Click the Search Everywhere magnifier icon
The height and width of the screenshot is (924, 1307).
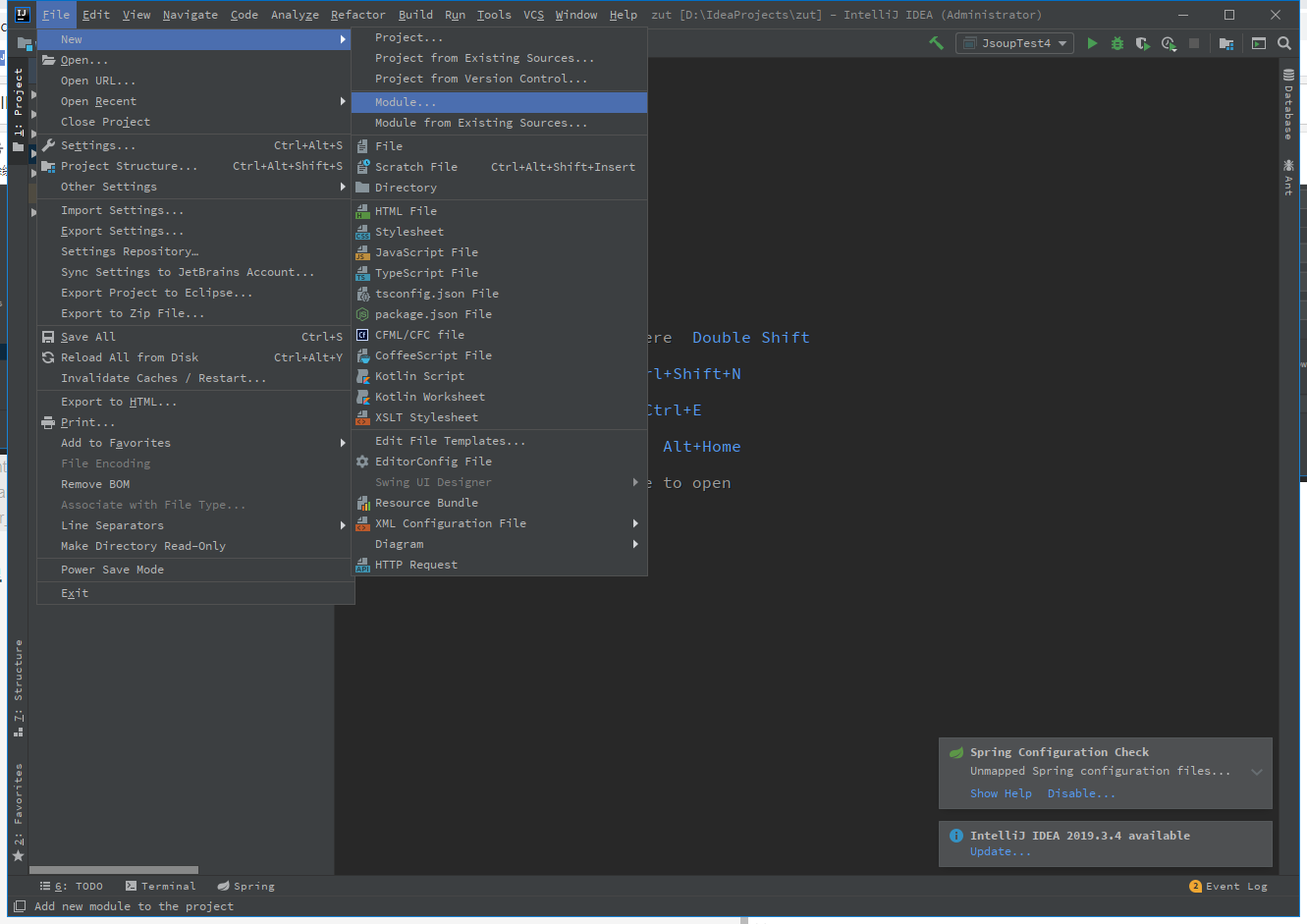pyautogui.click(x=1284, y=43)
